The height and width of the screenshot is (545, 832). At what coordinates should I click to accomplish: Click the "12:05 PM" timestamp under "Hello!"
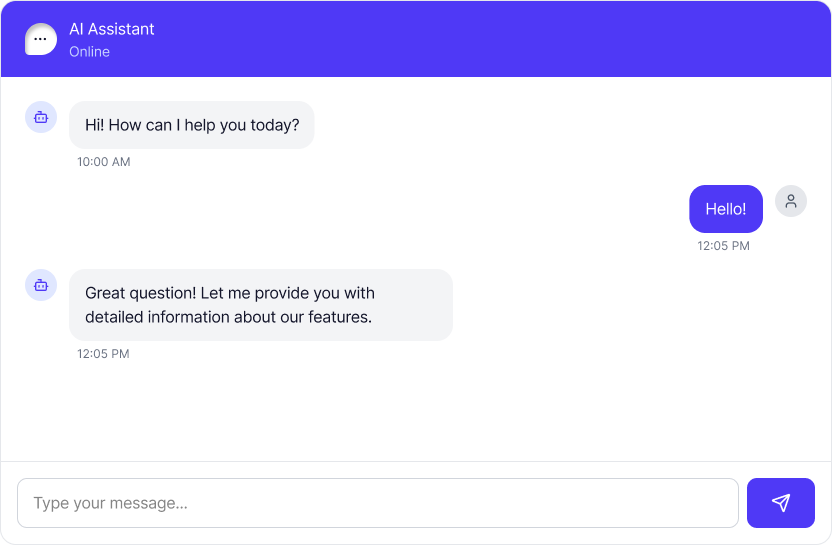[x=723, y=246]
